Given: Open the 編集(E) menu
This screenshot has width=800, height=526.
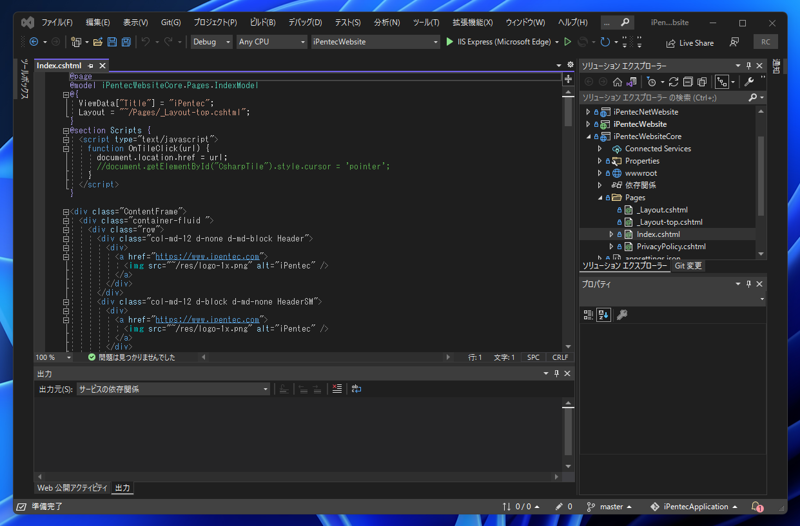Looking at the screenshot, I should tap(97, 22).
